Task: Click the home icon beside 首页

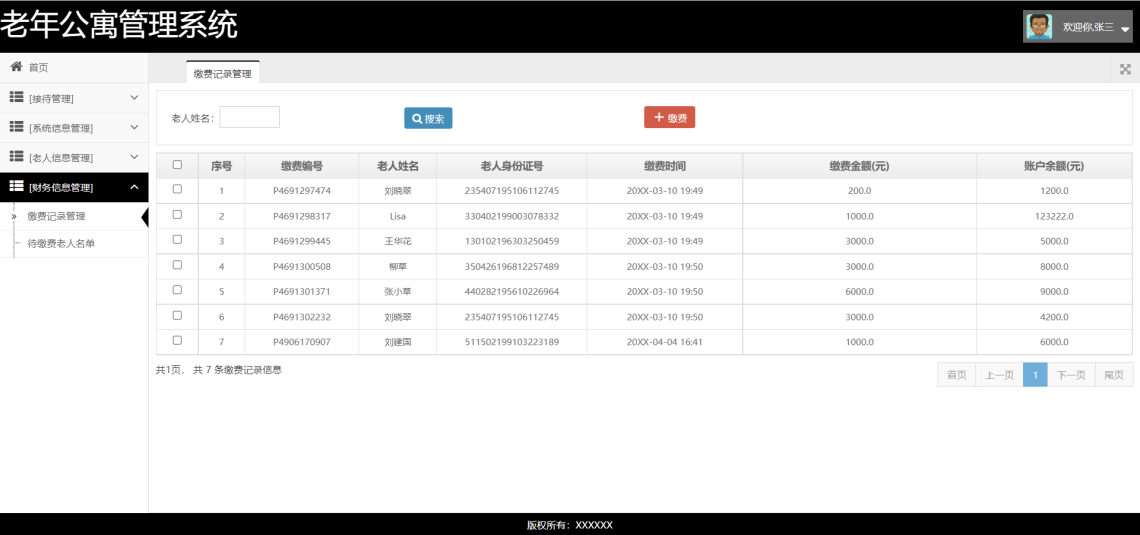Action: tap(16, 67)
